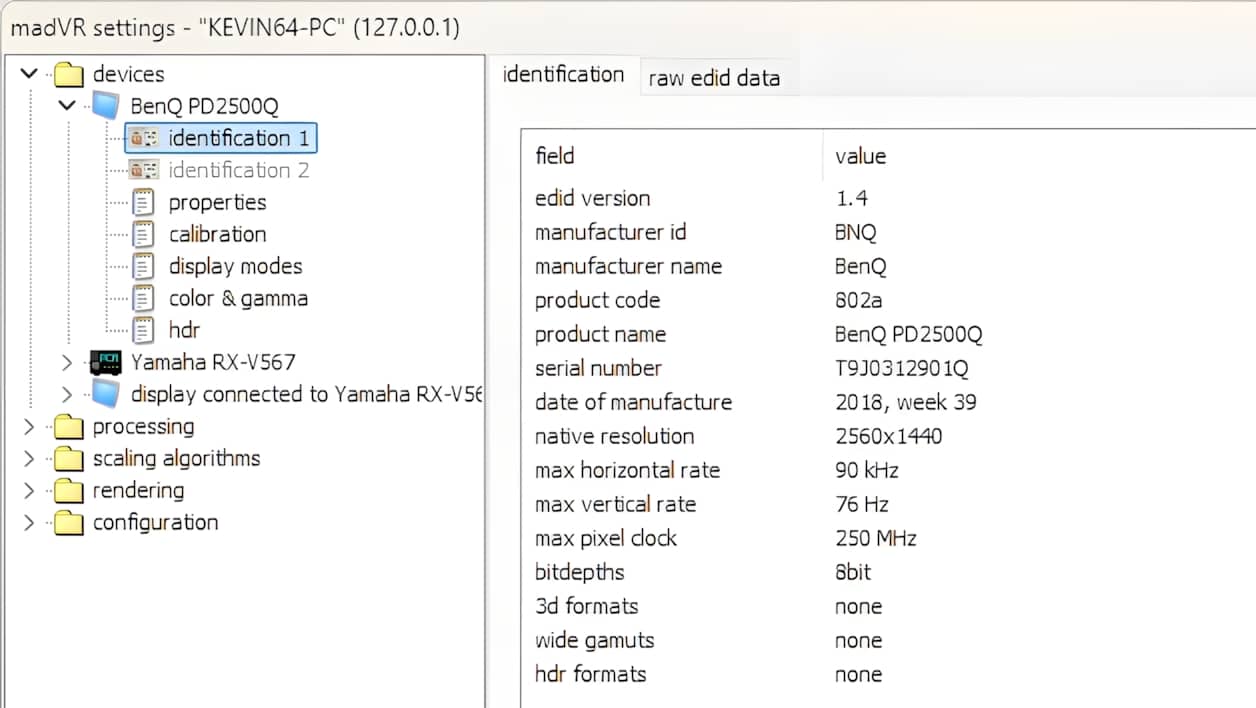Collapse the devices tree node

pyautogui.click(x=29, y=74)
